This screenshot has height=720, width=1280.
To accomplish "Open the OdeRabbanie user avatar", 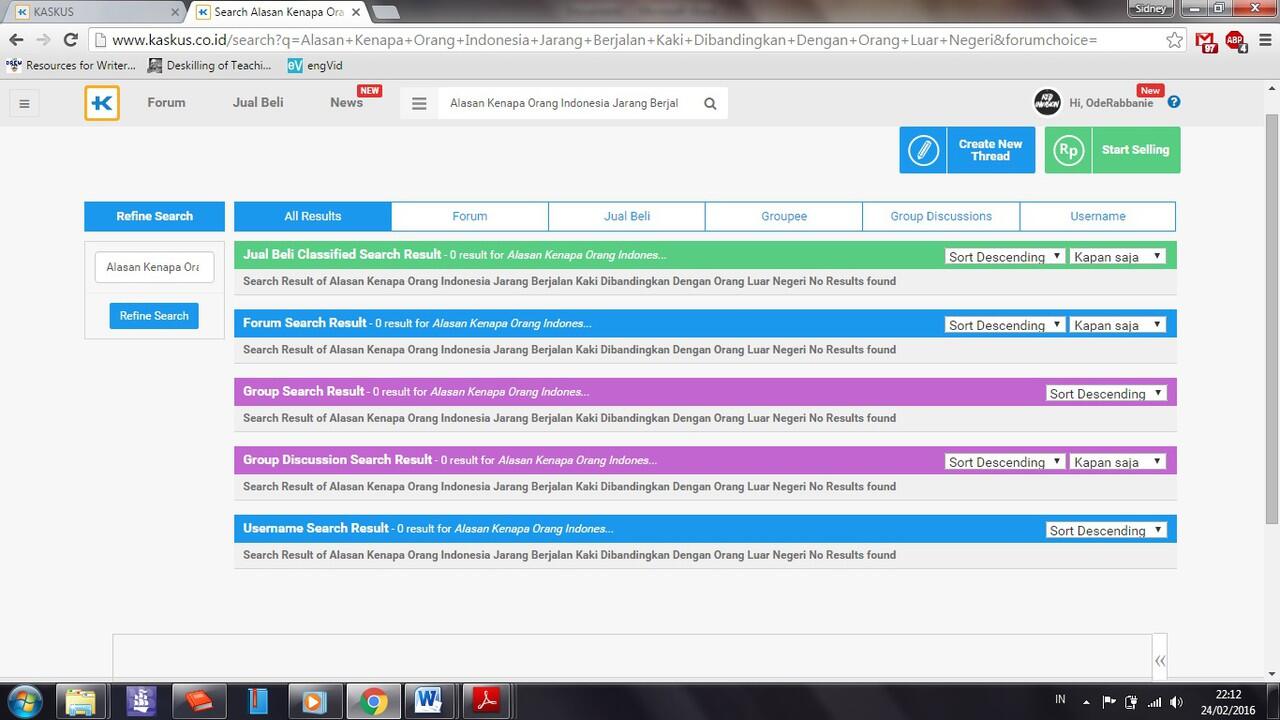I will 1047,102.
